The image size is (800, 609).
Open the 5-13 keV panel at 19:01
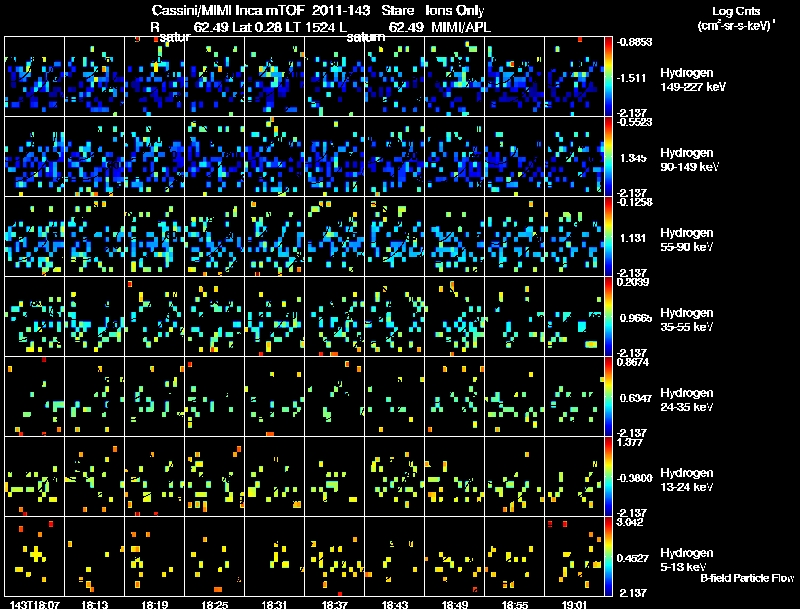[574, 556]
